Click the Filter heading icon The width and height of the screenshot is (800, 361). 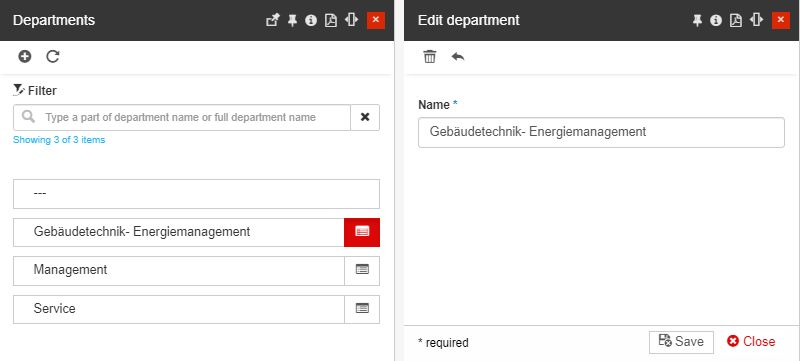click(x=19, y=90)
